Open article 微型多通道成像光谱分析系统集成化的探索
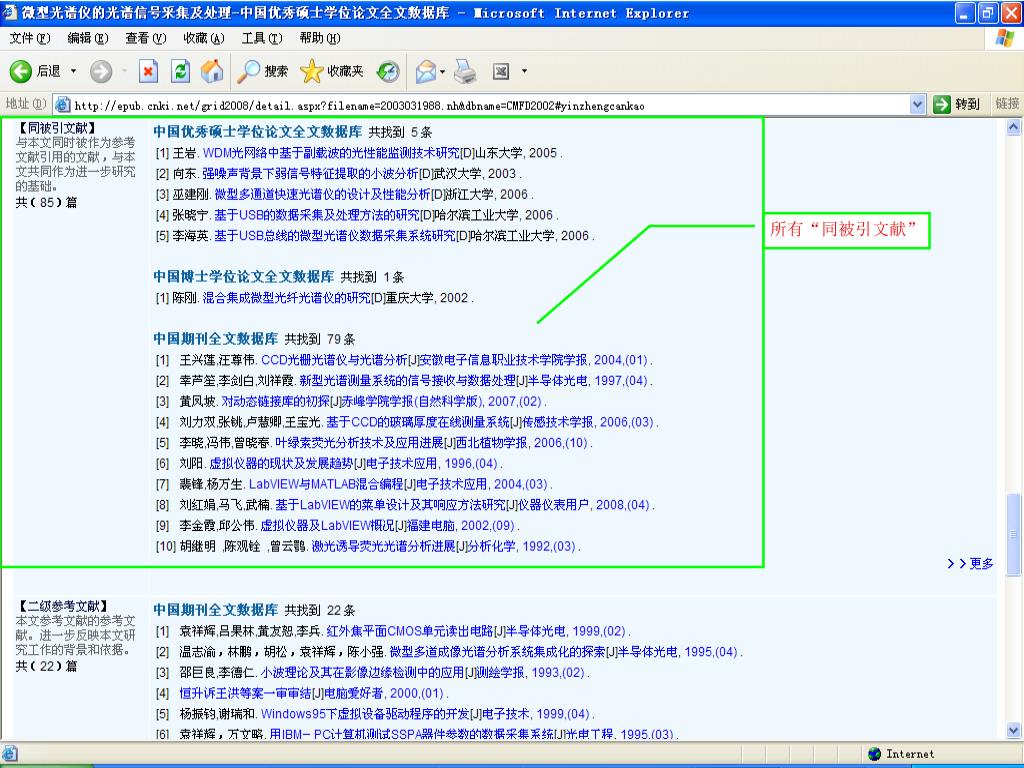This screenshot has height=768, width=1024. [x=498, y=652]
